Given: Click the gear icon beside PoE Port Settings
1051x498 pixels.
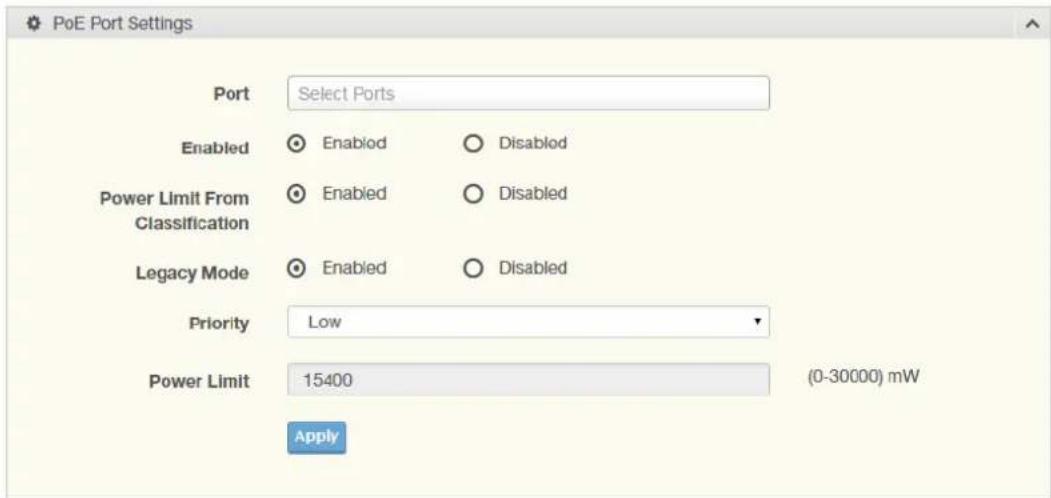Looking at the screenshot, I should 30,23.
